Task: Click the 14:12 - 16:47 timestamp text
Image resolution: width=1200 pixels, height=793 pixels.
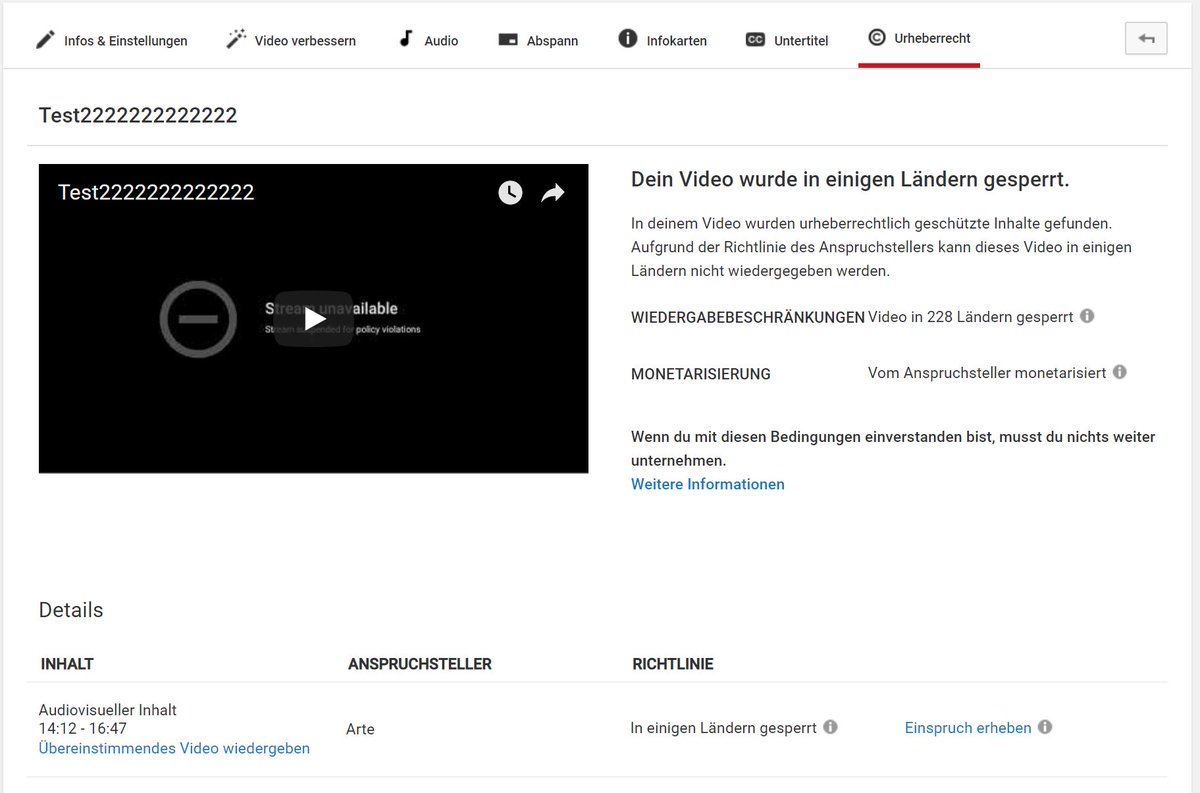Action: pos(83,729)
